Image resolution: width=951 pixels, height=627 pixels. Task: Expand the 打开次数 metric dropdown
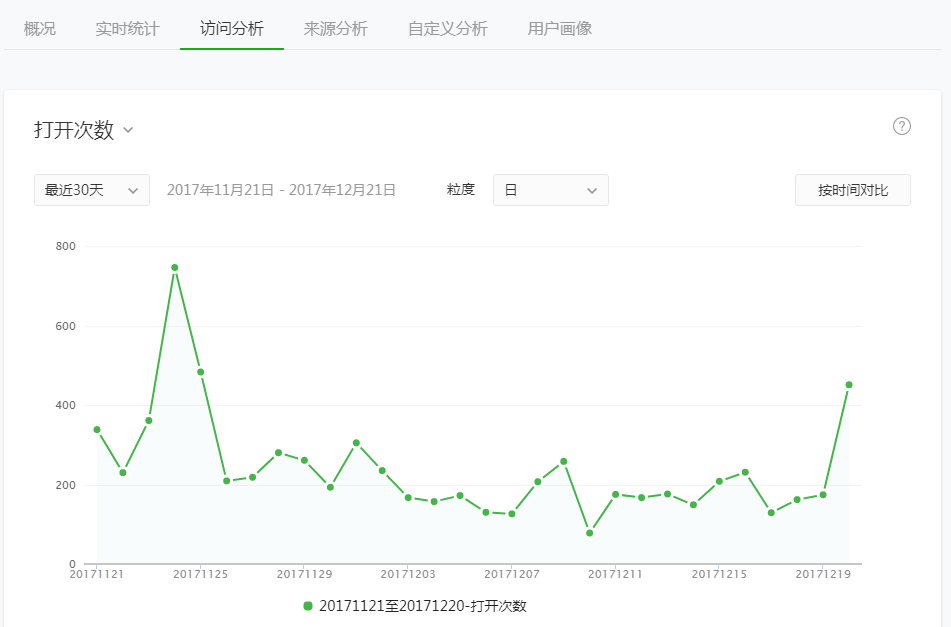tap(84, 130)
